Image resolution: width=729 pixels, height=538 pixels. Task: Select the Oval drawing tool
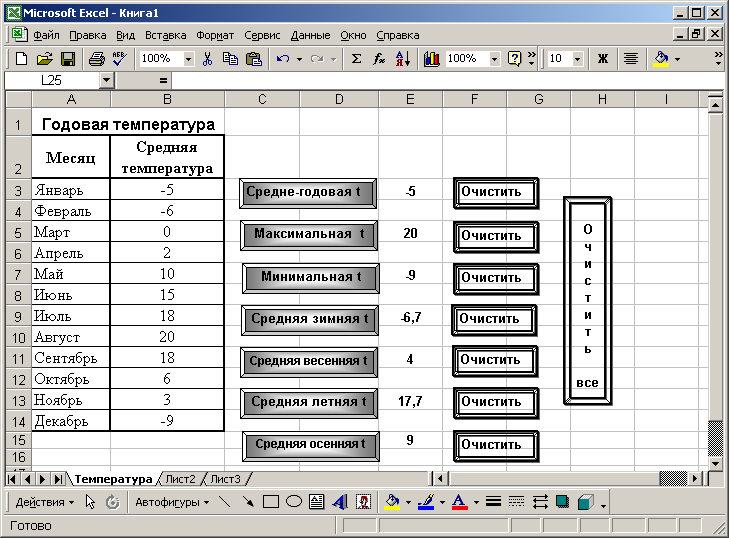coord(294,502)
